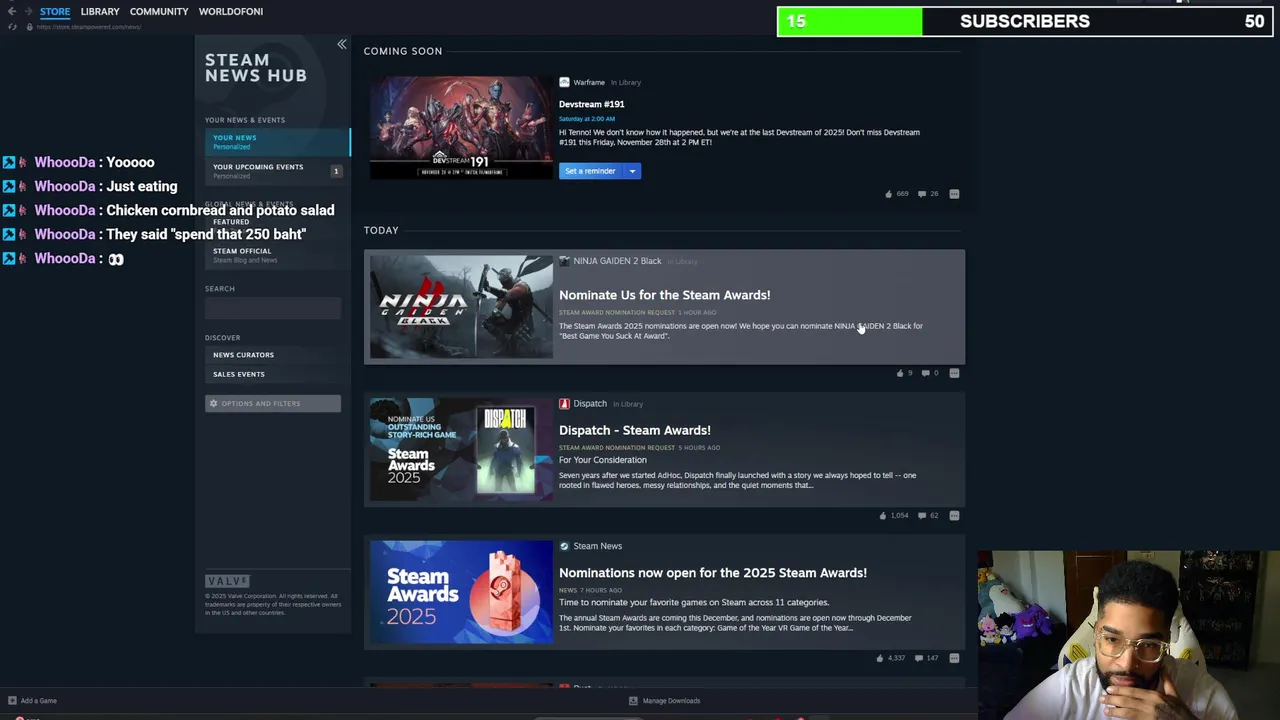Image resolution: width=1280 pixels, height=720 pixels.
Task: Click the upcoming events count badge
Action: pos(336,171)
